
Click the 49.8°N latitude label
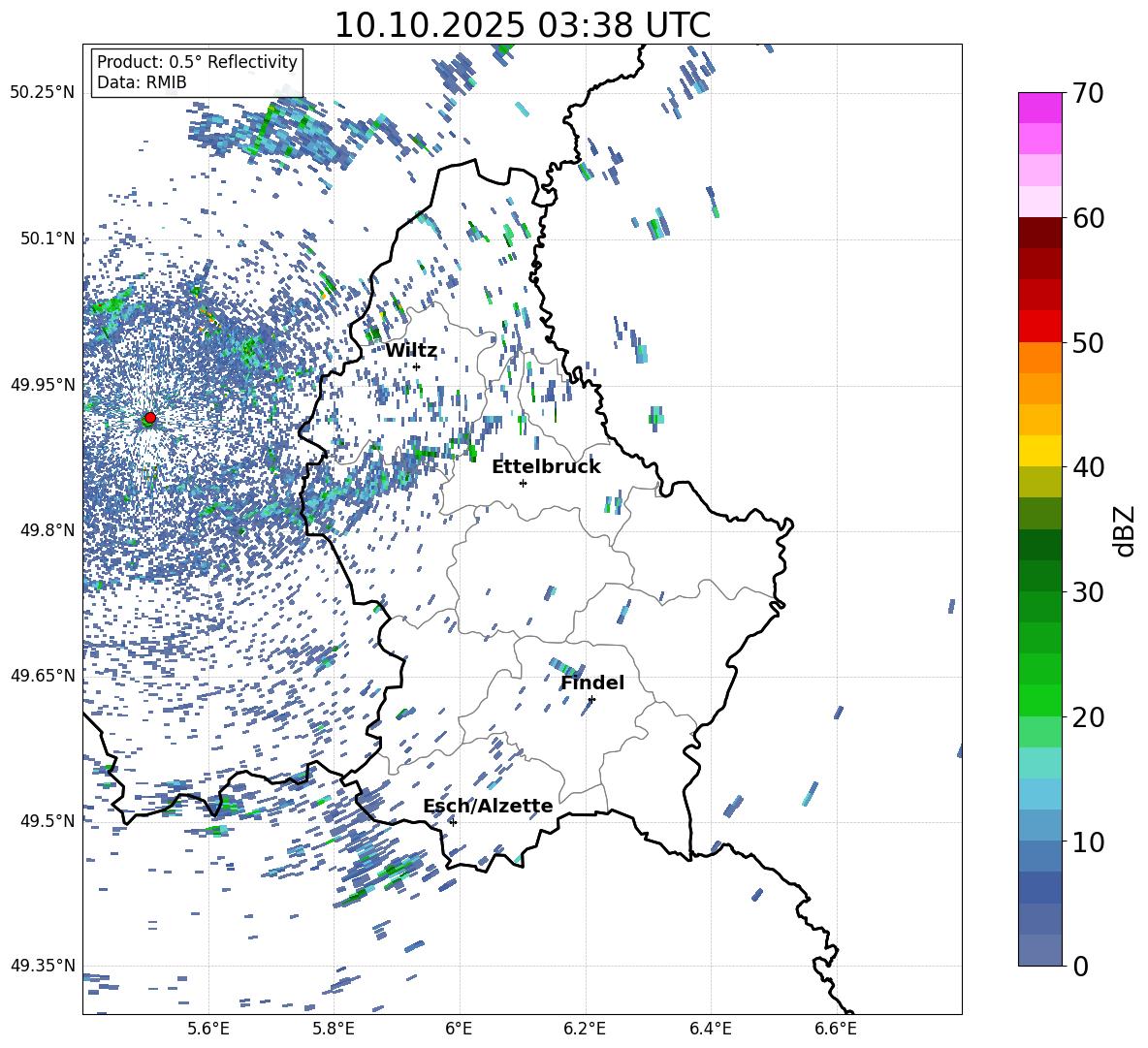tap(48, 530)
